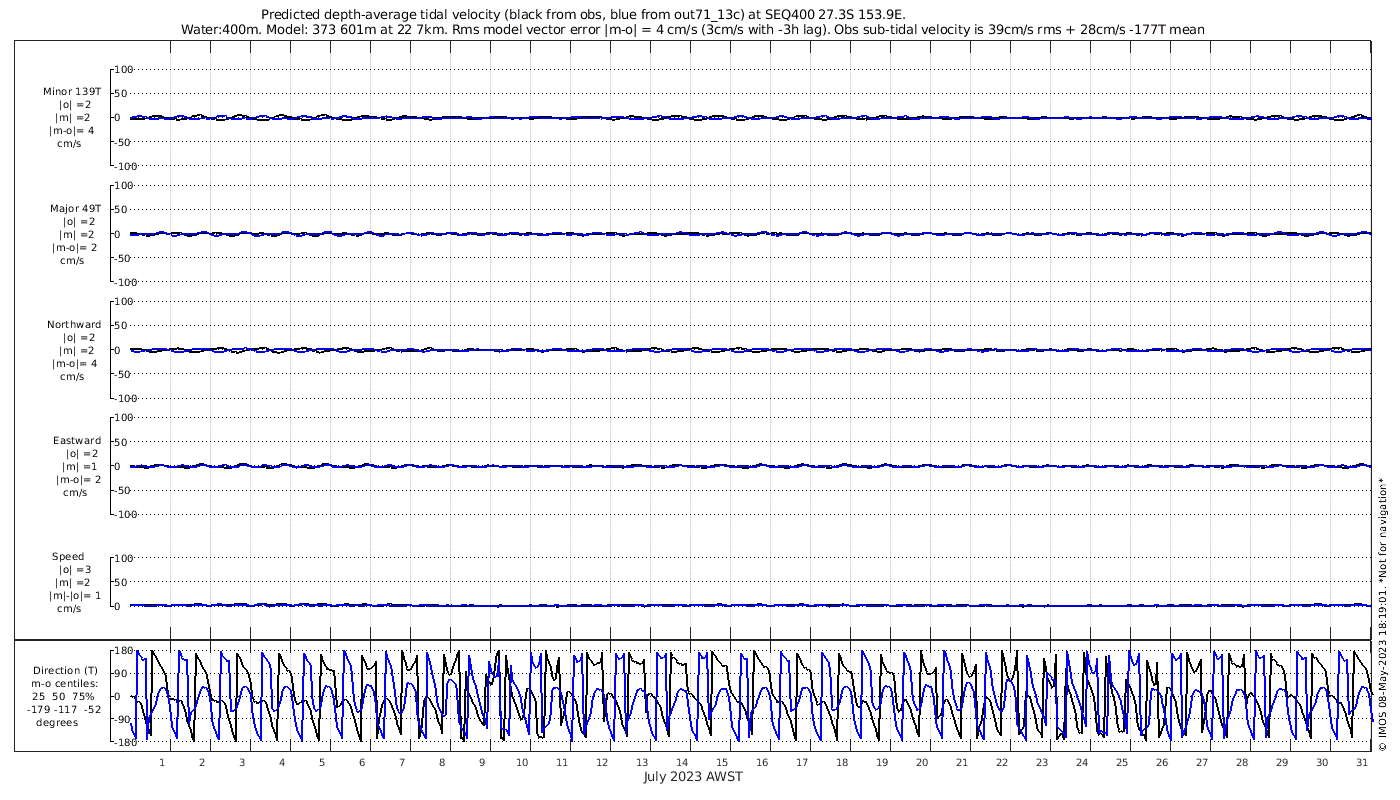This screenshot has width=1400, height=800.
Task: Select the 'Direction (T)' panel label
Action: (65, 671)
